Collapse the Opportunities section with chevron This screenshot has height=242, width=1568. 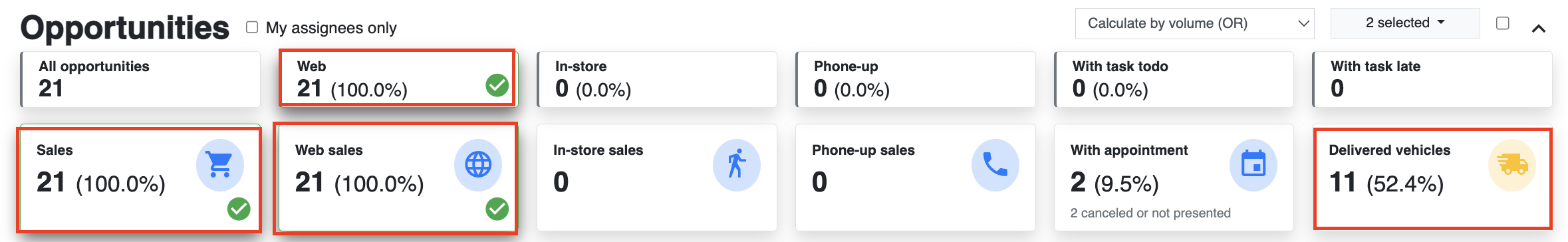point(1539,29)
